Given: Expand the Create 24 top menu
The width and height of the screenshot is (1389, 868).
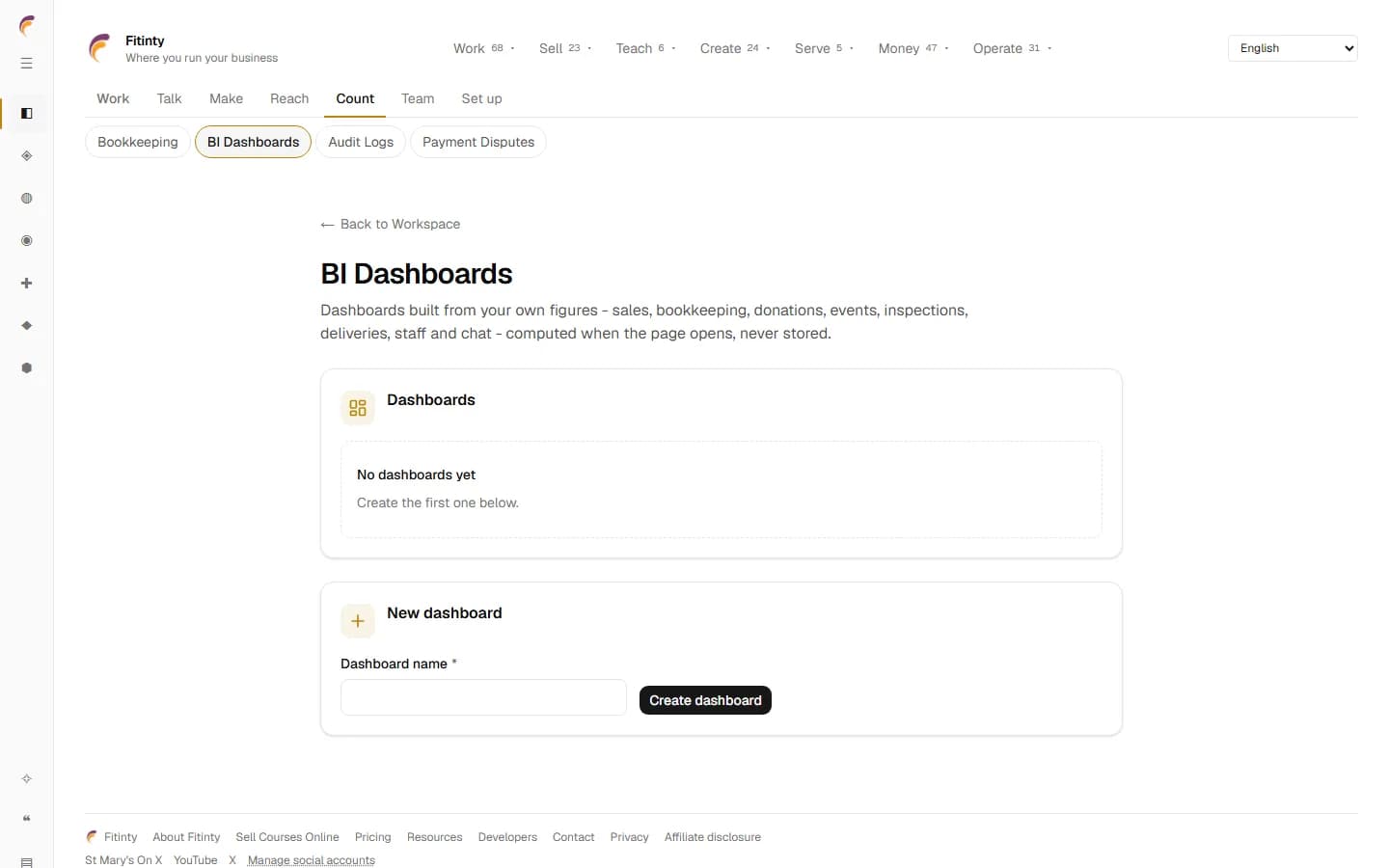Looking at the screenshot, I should point(735,48).
